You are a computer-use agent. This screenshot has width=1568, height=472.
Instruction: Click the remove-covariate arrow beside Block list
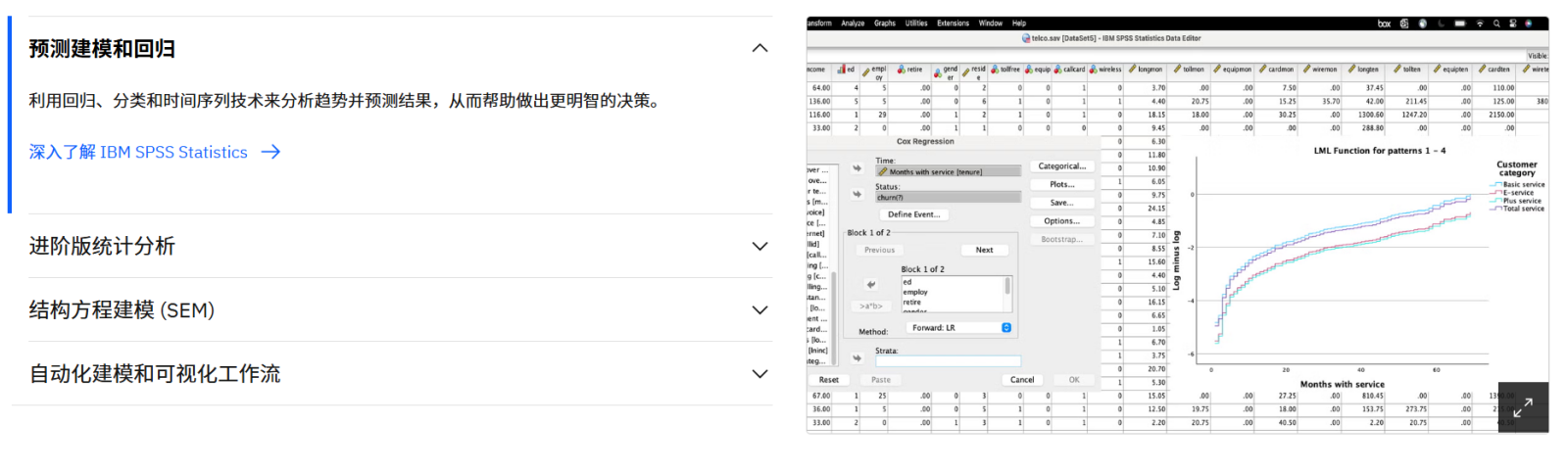click(x=871, y=285)
